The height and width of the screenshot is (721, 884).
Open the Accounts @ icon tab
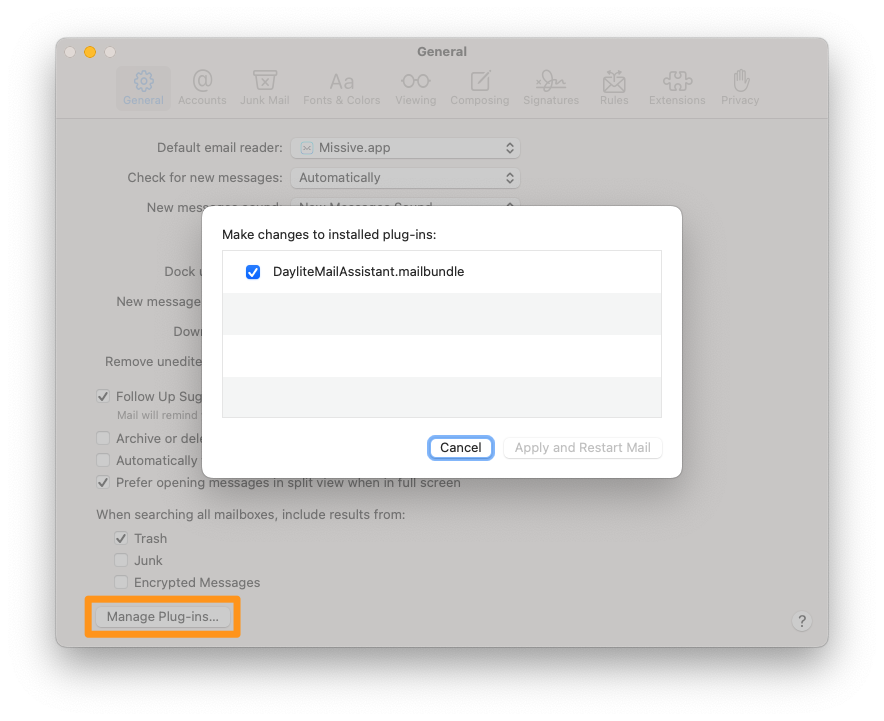(202, 81)
